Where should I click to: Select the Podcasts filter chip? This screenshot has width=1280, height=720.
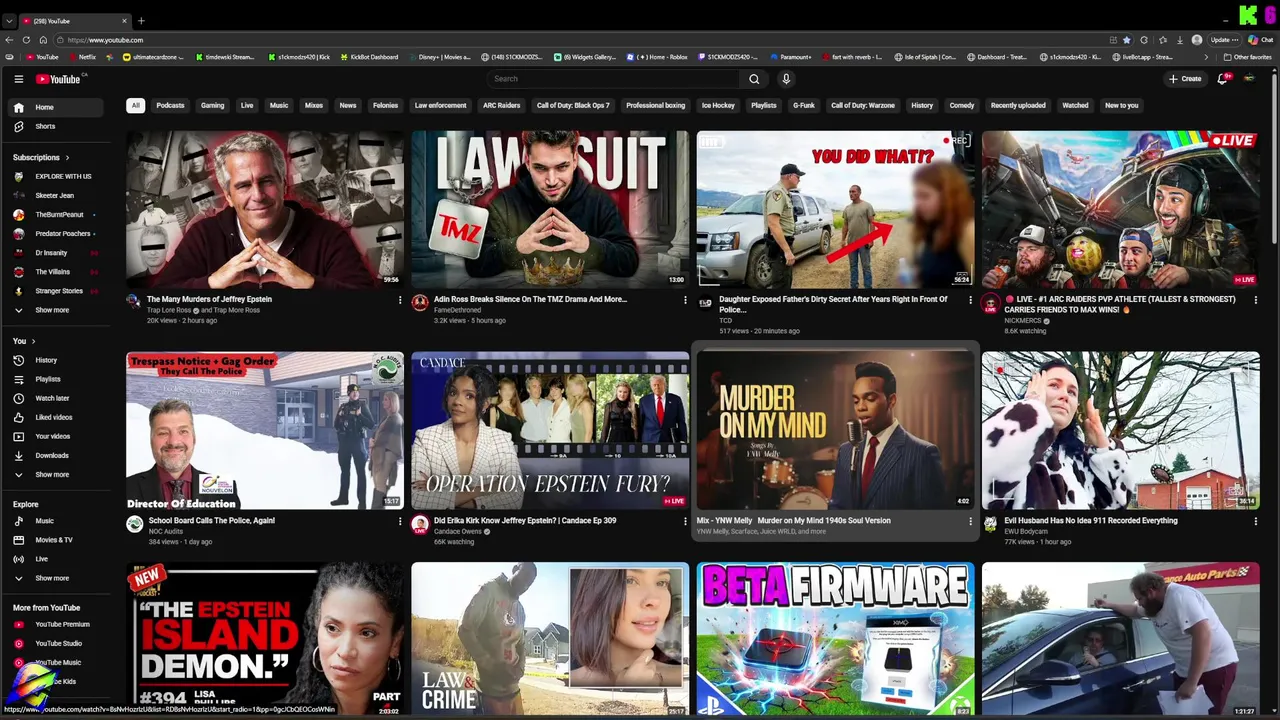tap(170, 105)
